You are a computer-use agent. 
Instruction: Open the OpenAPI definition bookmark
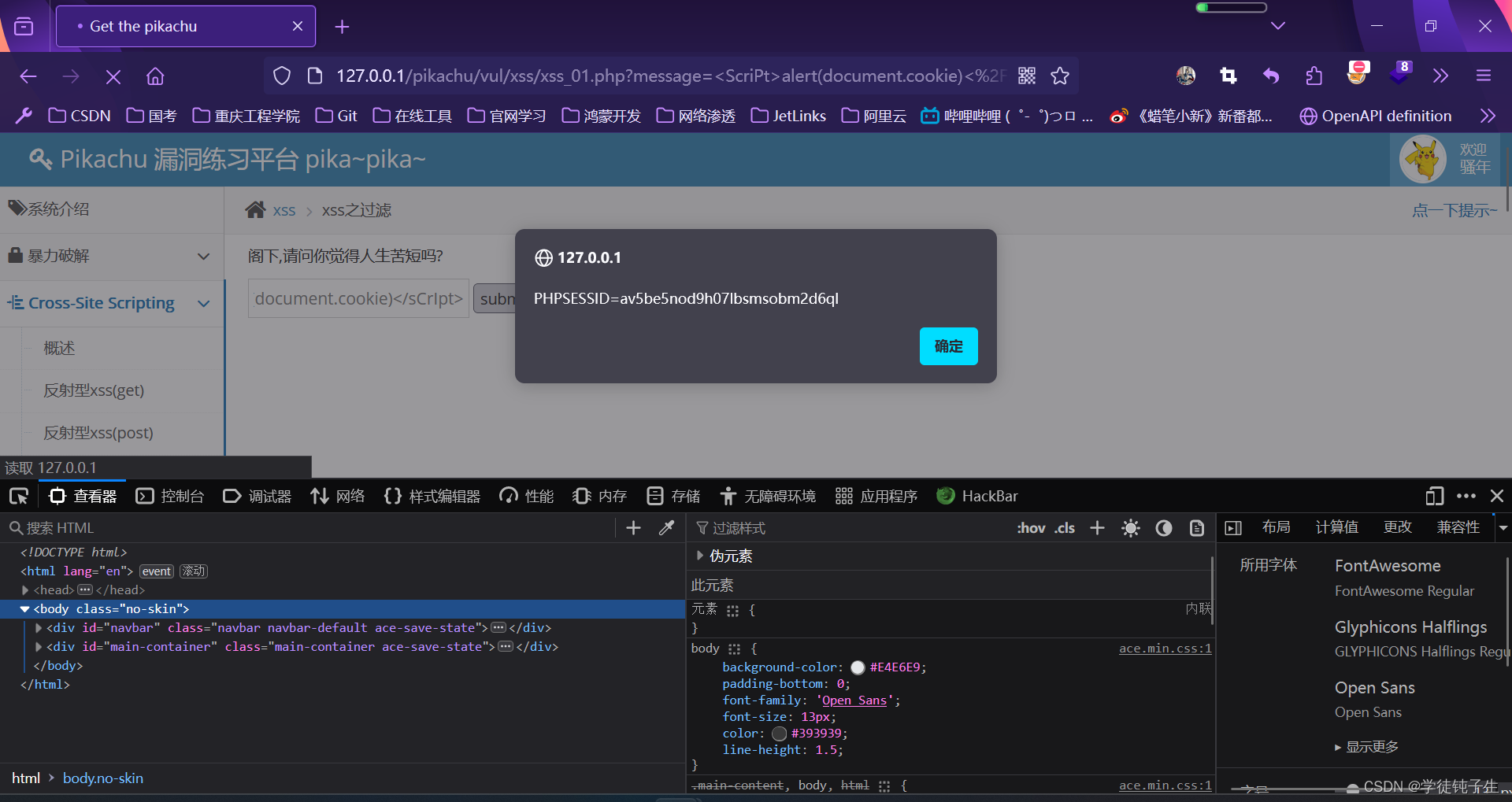click(x=1375, y=116)
